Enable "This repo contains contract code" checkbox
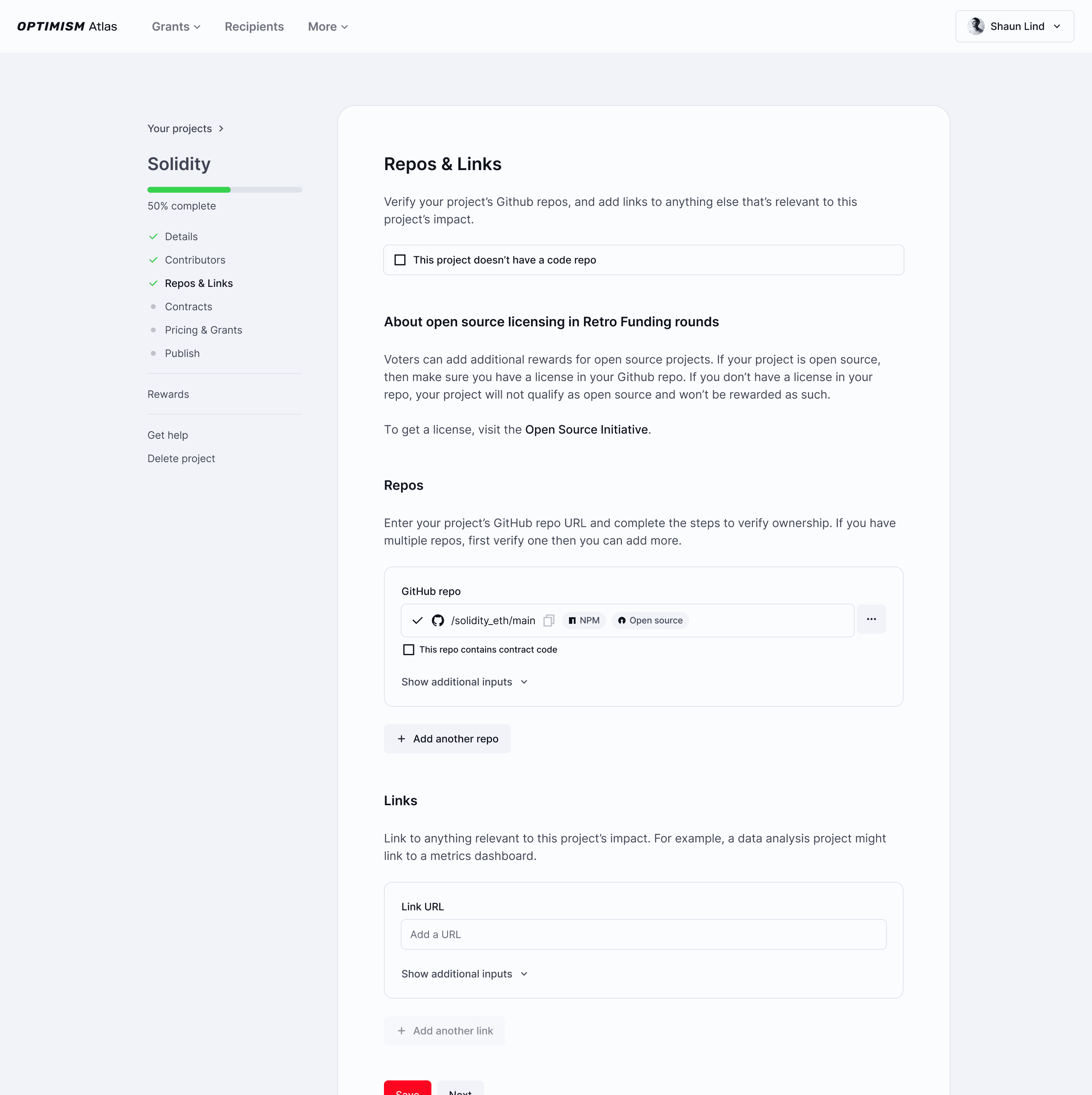Screen dimensions: 1092x1095 coord(408,650)
